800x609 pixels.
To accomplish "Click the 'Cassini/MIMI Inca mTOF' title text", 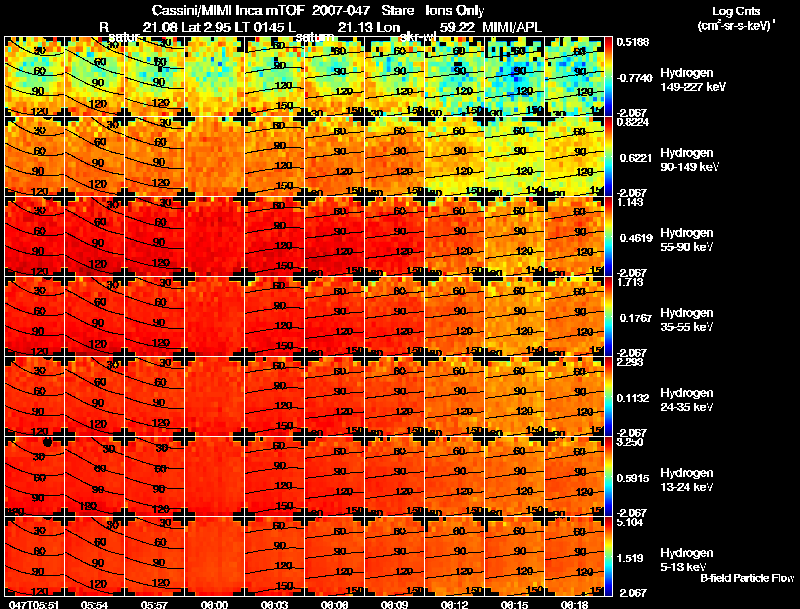I will 228,10.
